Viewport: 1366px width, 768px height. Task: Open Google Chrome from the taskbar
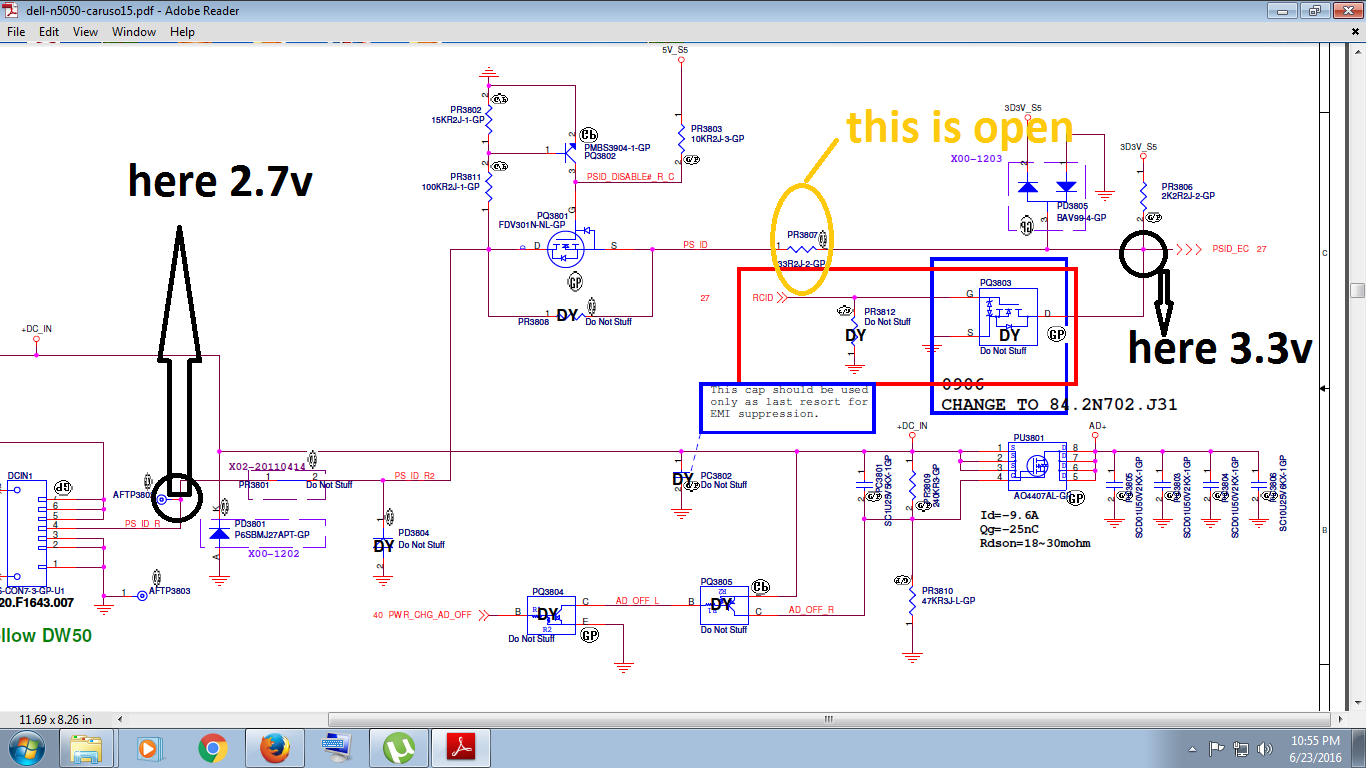point(211,748)
